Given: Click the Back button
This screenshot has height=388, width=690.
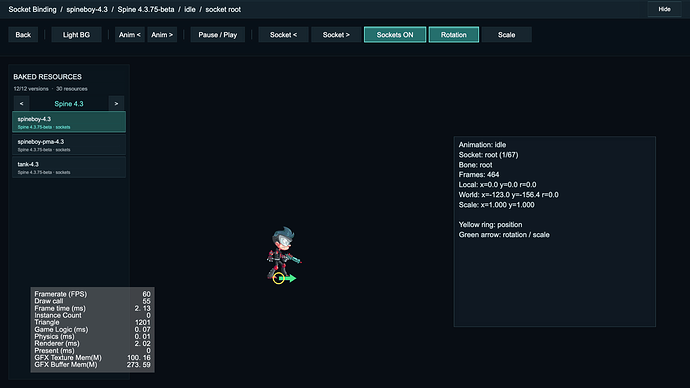Looking at the screenshot, I should coord(23,35).
